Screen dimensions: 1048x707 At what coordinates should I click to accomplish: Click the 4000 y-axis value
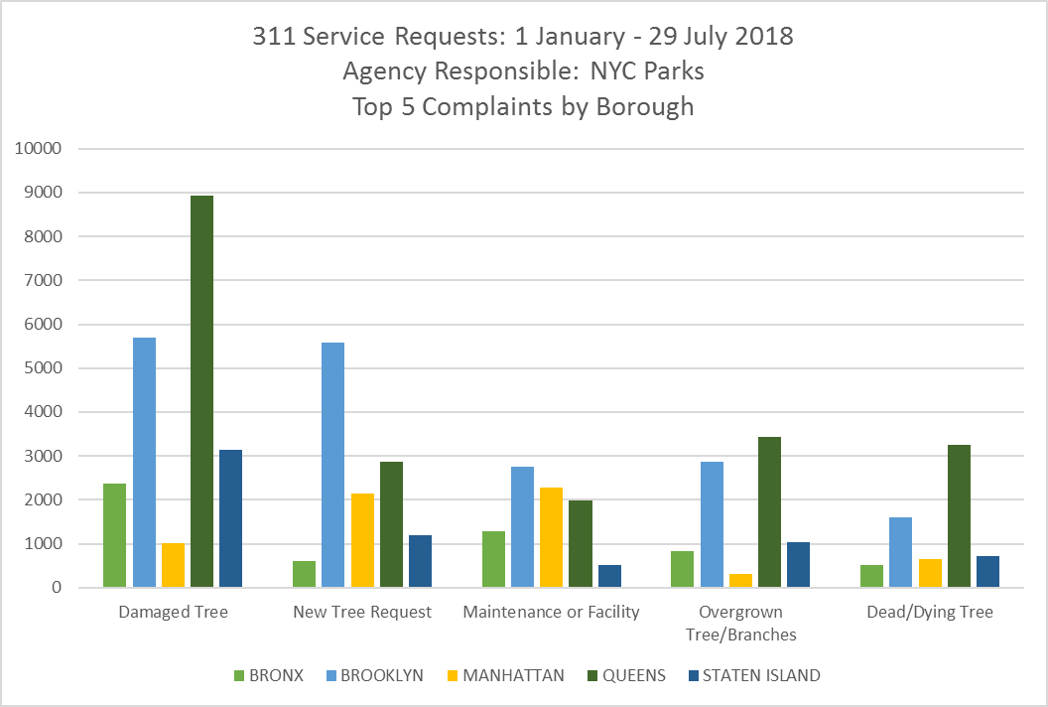[43, 412]
